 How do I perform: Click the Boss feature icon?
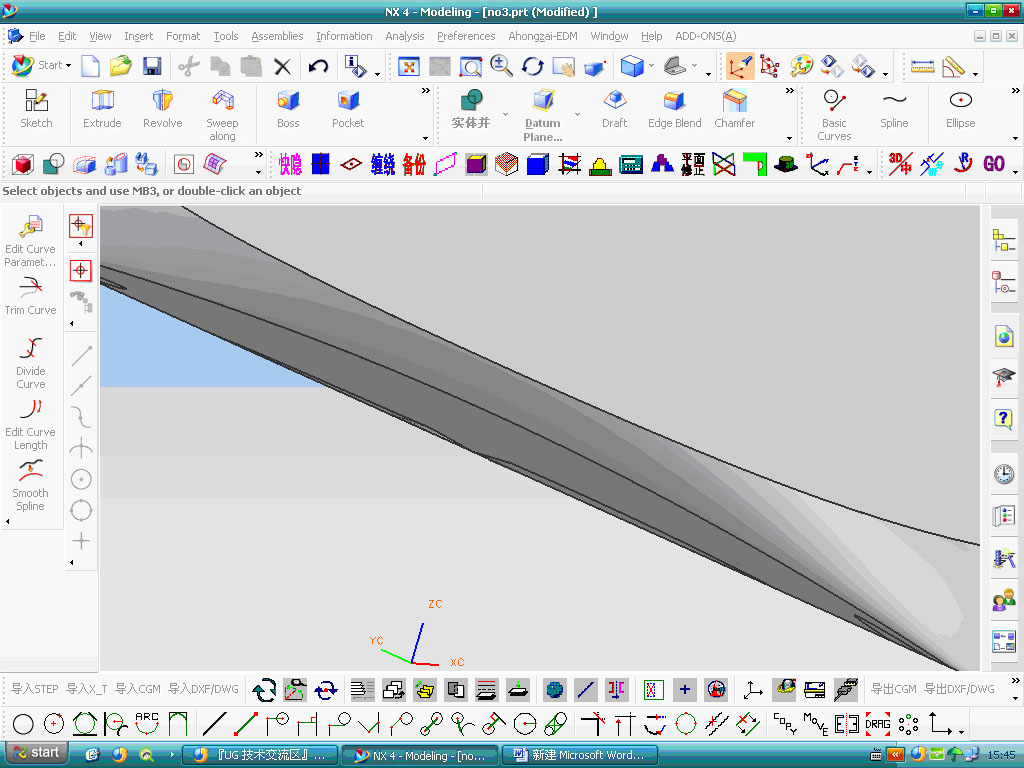pyautogui.click(x=288, y=109)
